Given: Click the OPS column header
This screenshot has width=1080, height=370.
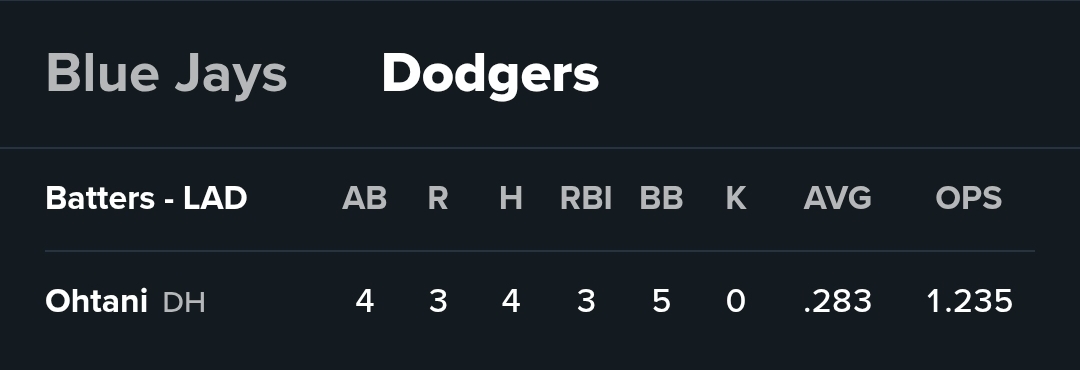Looking at the screenshot, I should click(968, 198).
